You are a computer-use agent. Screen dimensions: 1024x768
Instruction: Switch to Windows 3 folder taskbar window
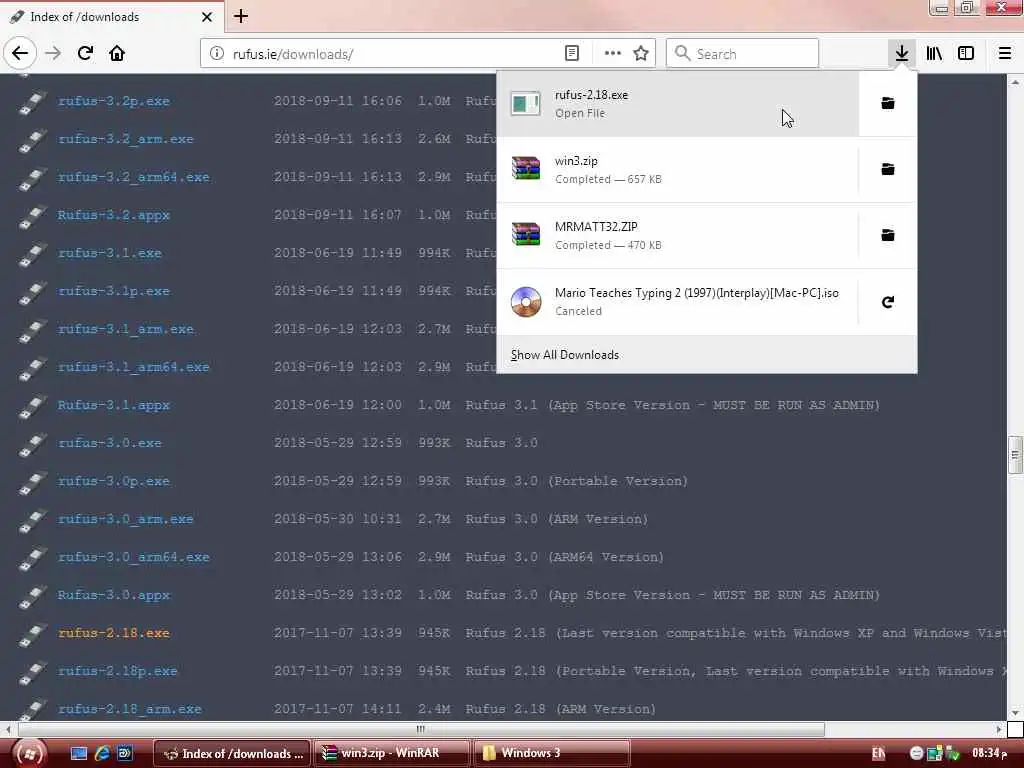pos(552,753)
